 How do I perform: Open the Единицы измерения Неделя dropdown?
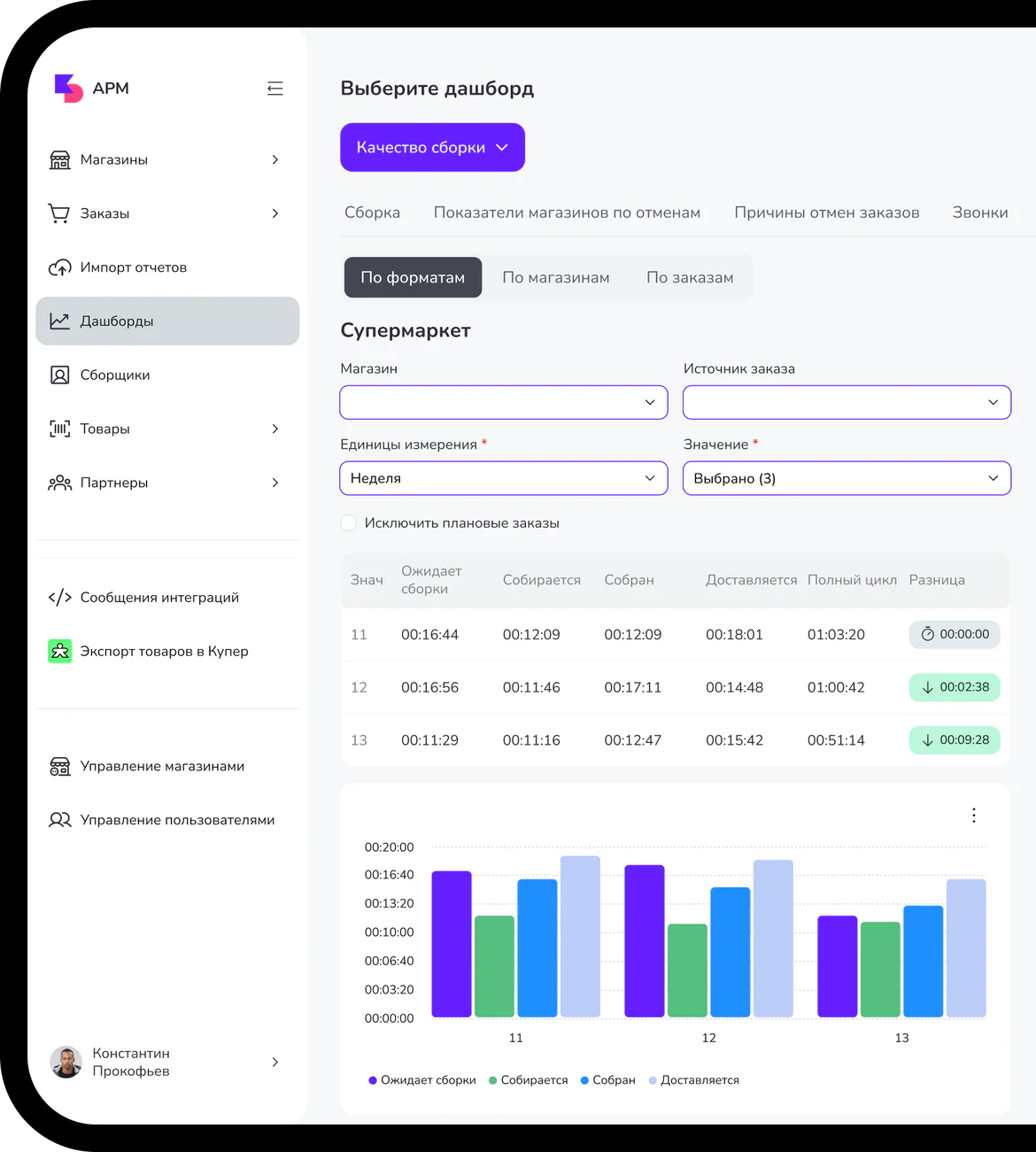[504, 478]
